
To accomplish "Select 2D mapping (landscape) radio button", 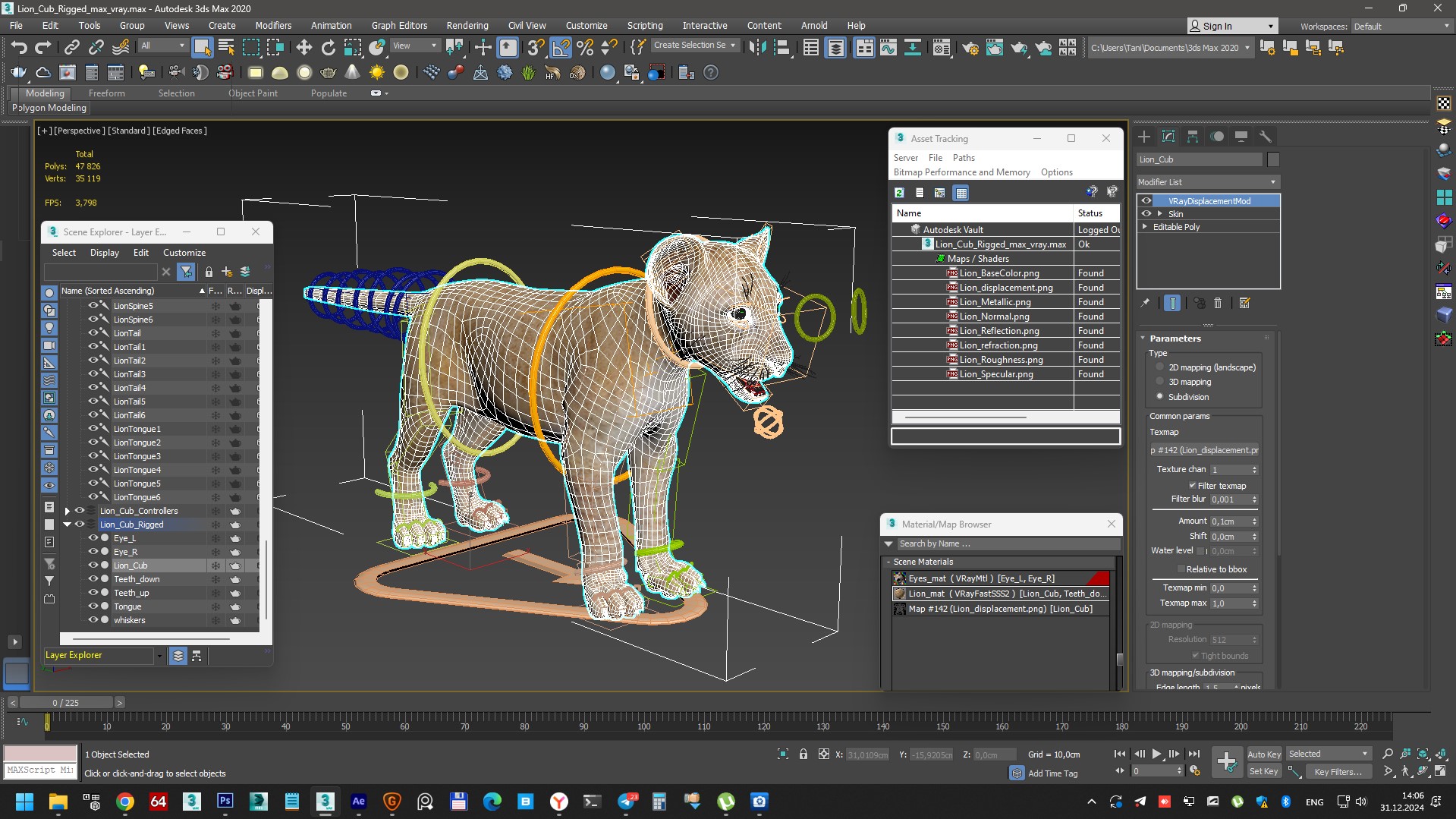I will tap(1159, 367).
